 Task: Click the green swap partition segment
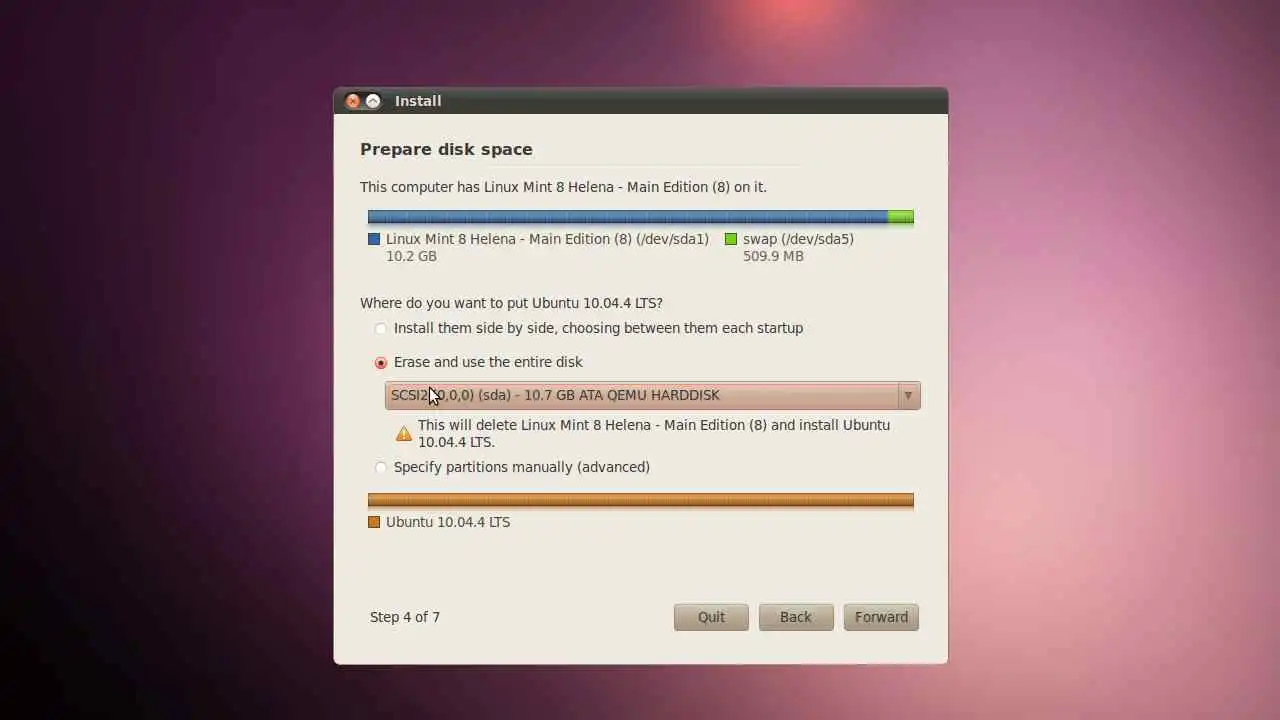(901, 217)
